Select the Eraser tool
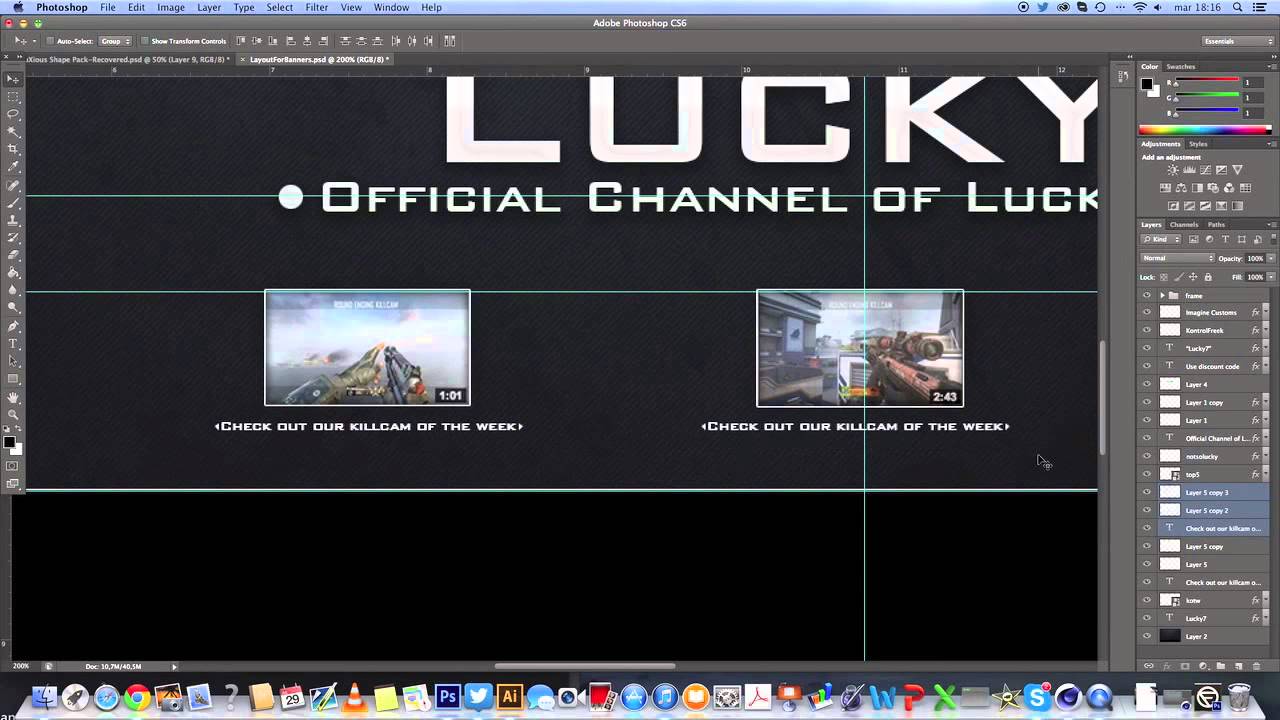Screen dimensions: 1280x720 tap(13, 254)
